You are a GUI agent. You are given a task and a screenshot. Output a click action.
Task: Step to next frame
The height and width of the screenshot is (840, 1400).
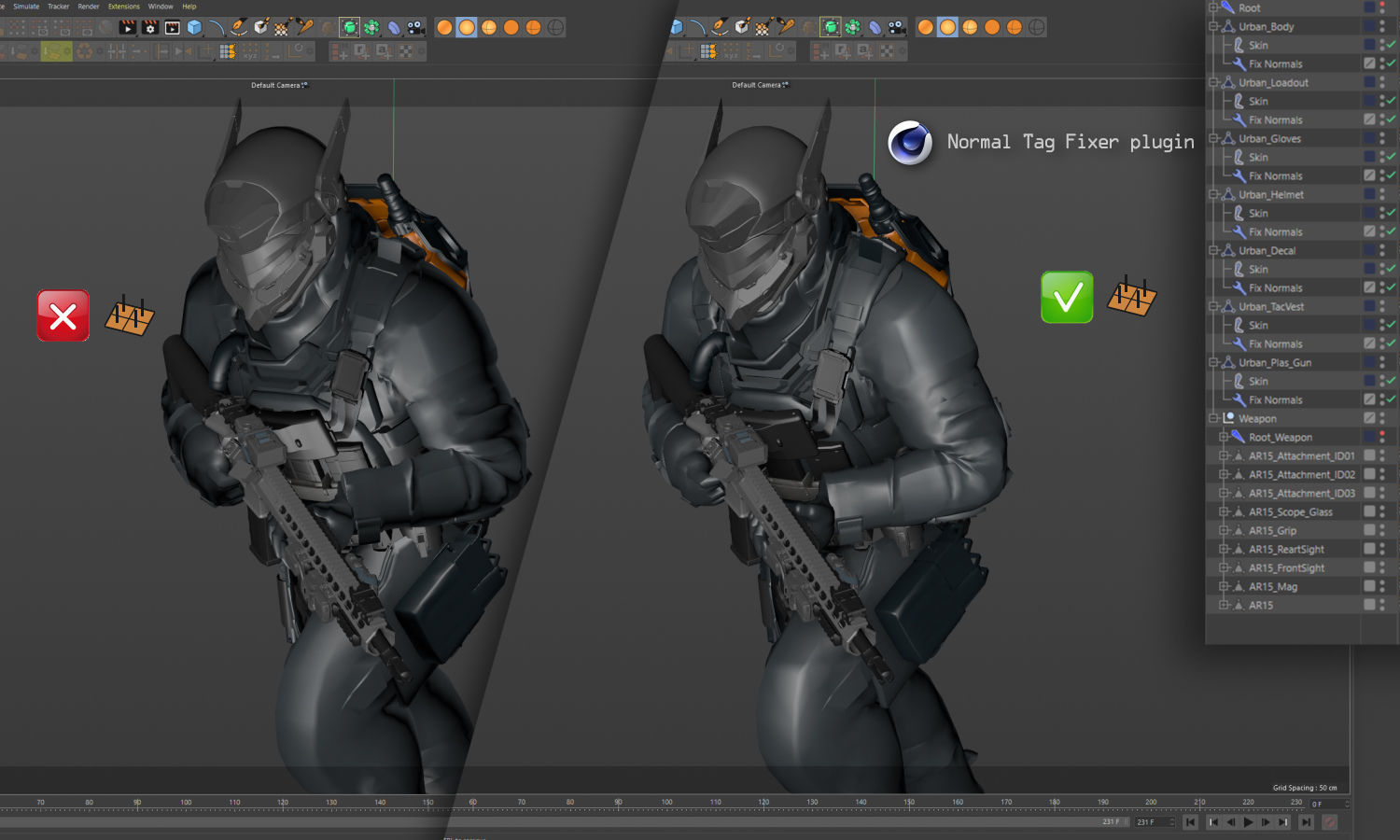click(x=1266, y=822)
